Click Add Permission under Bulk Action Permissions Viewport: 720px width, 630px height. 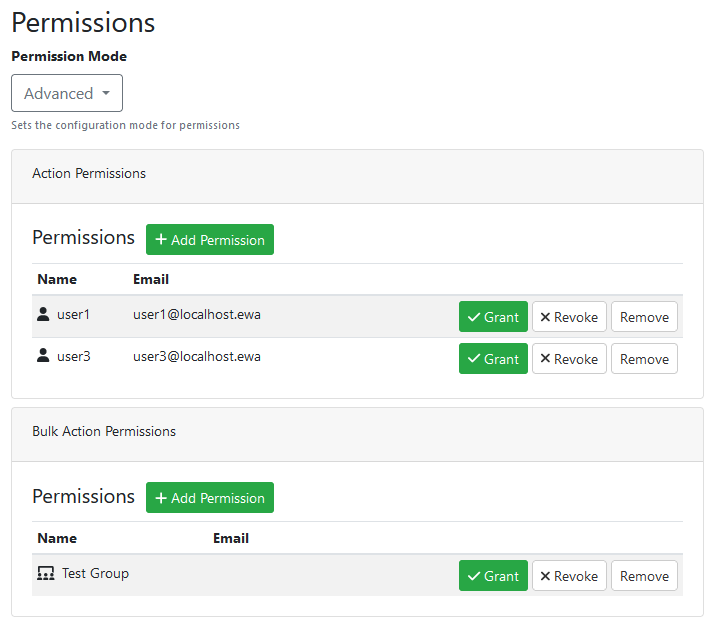click(210, 498)
